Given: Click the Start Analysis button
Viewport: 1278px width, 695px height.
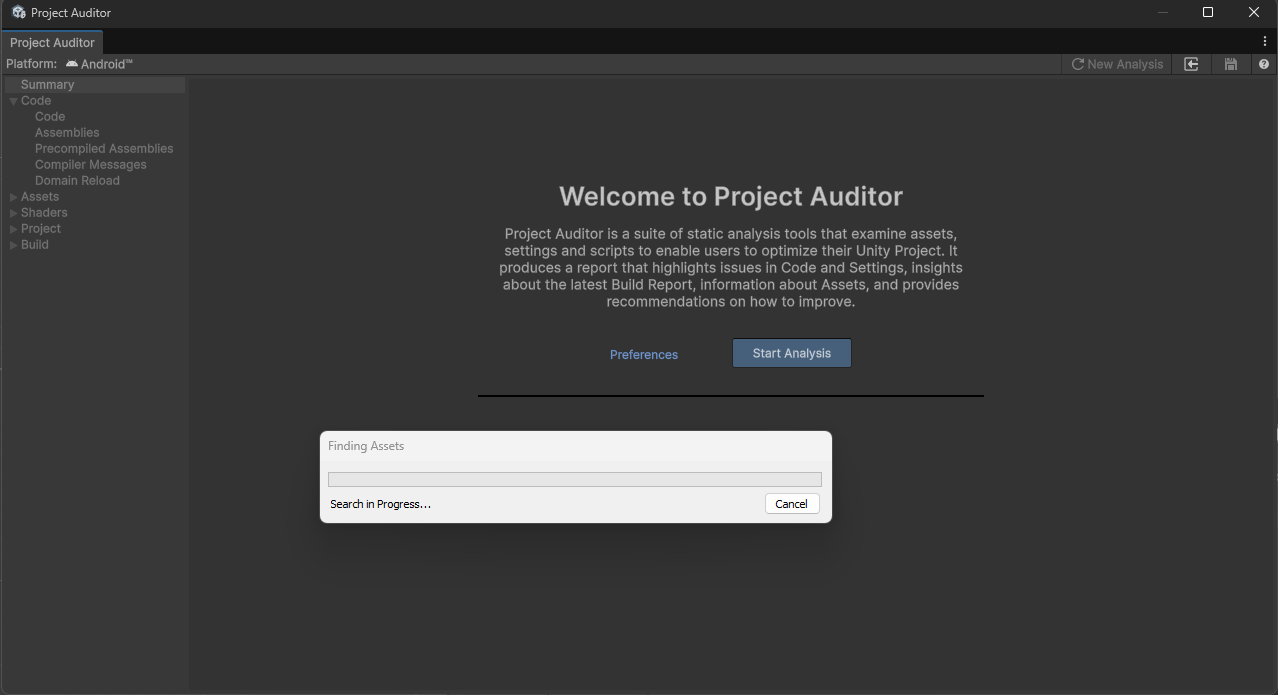Looking at the screenshot, I should [792, 353].
